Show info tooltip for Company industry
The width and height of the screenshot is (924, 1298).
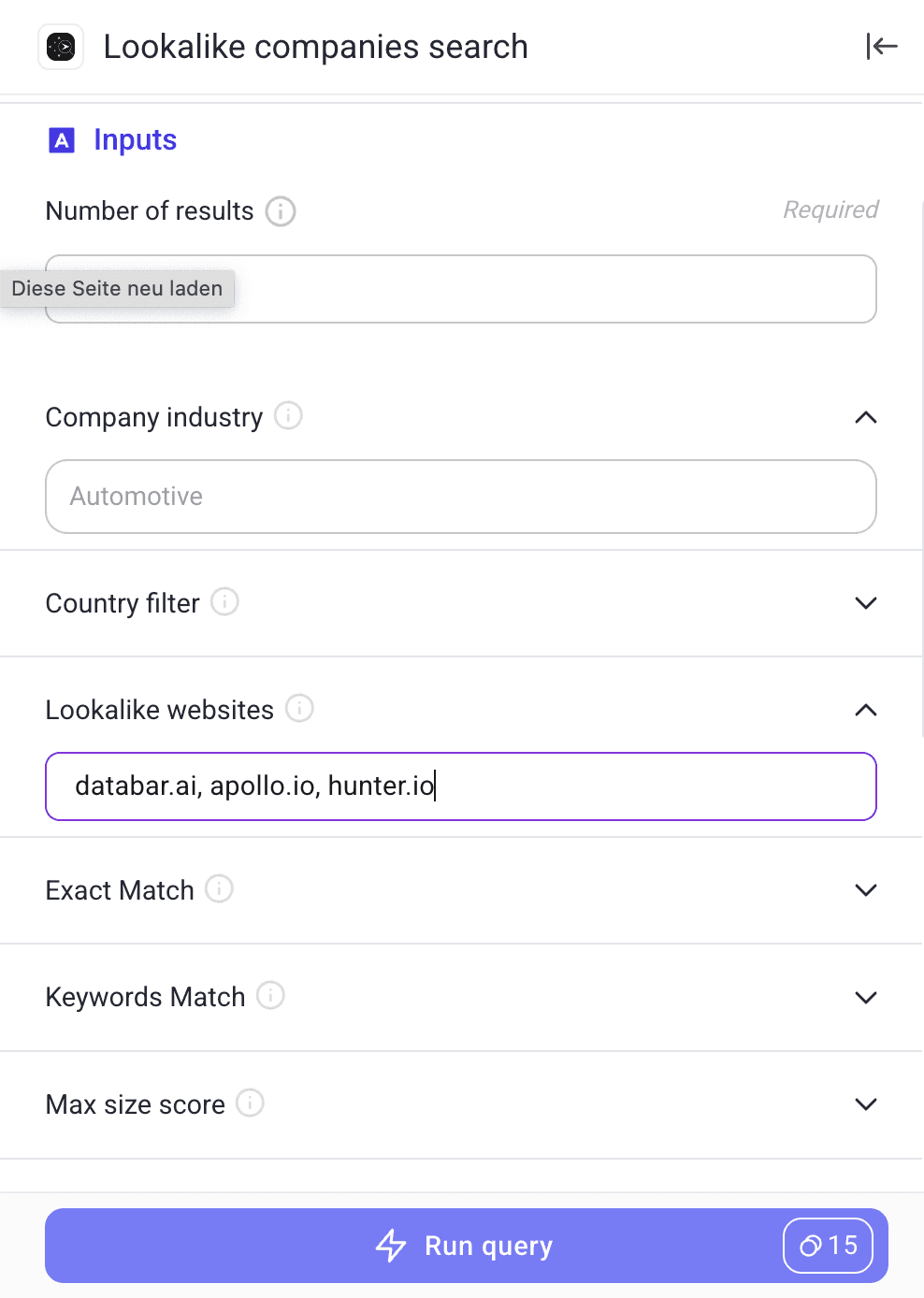pyautogui.click(x=288, y=415)
